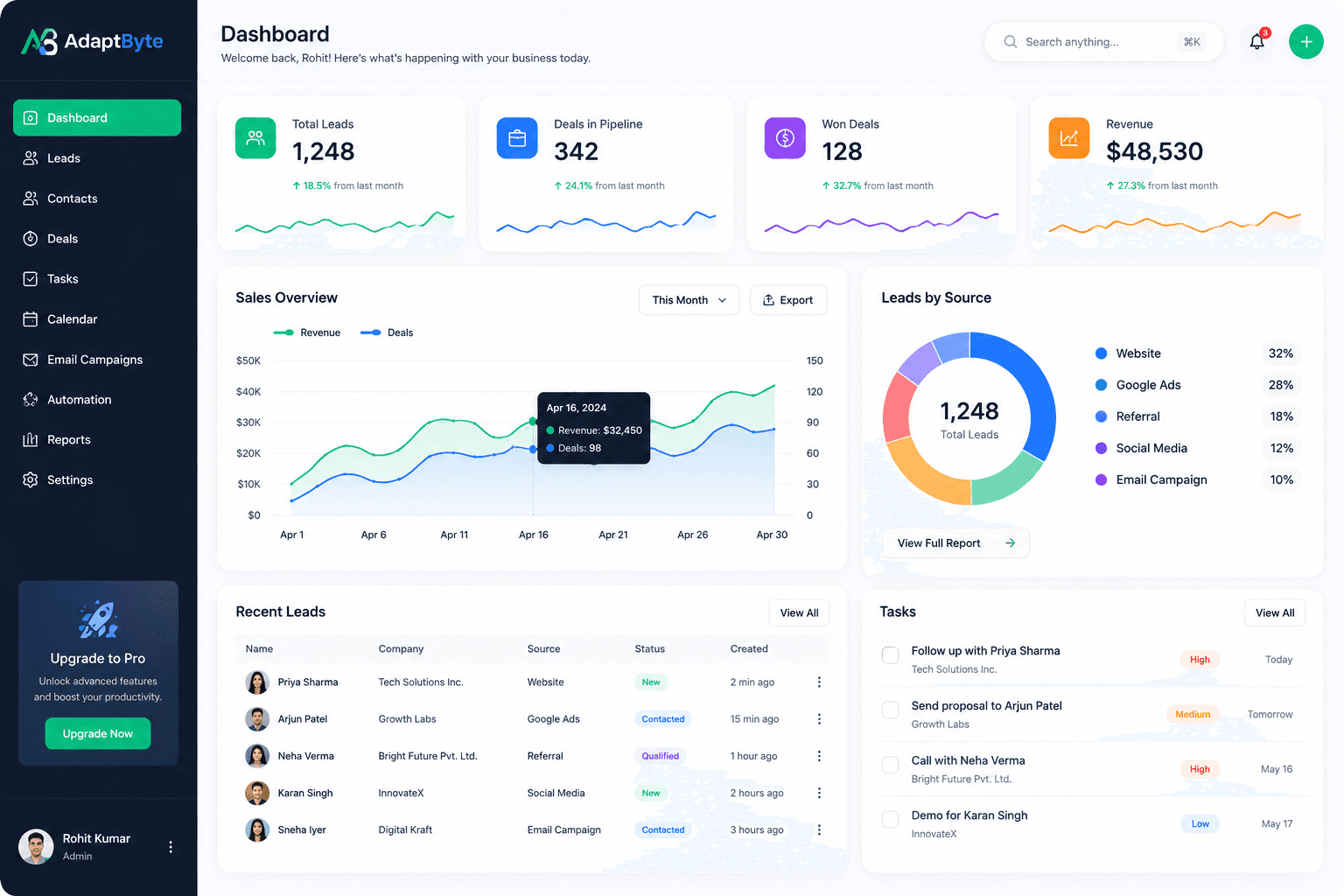This screenshot has width=1344, height=896.
Task: Click the Email Campaign legend color dot
Action: (1101, 479)
